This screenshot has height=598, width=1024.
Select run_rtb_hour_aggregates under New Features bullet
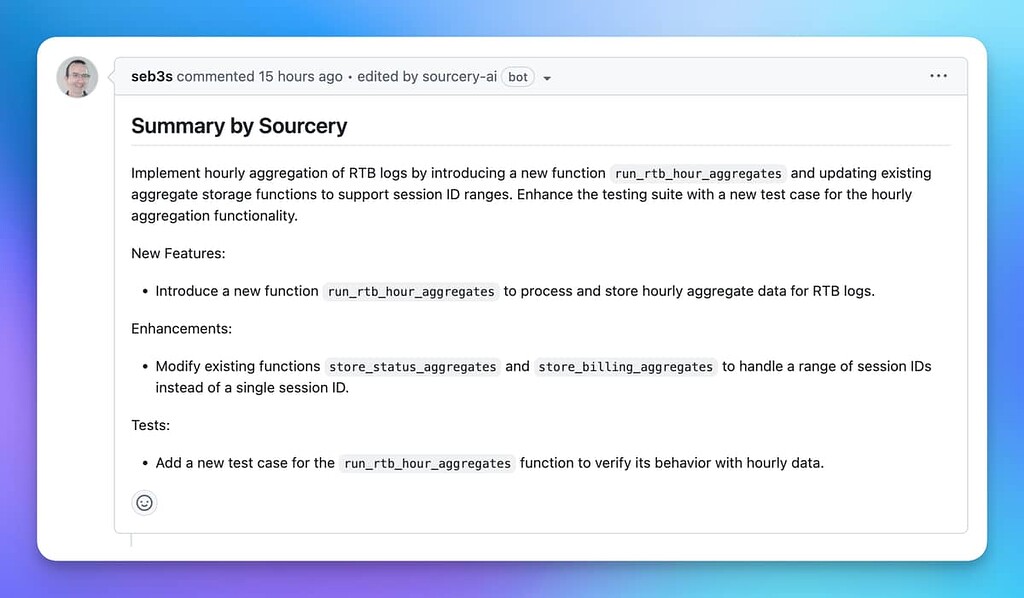[411, 291]
